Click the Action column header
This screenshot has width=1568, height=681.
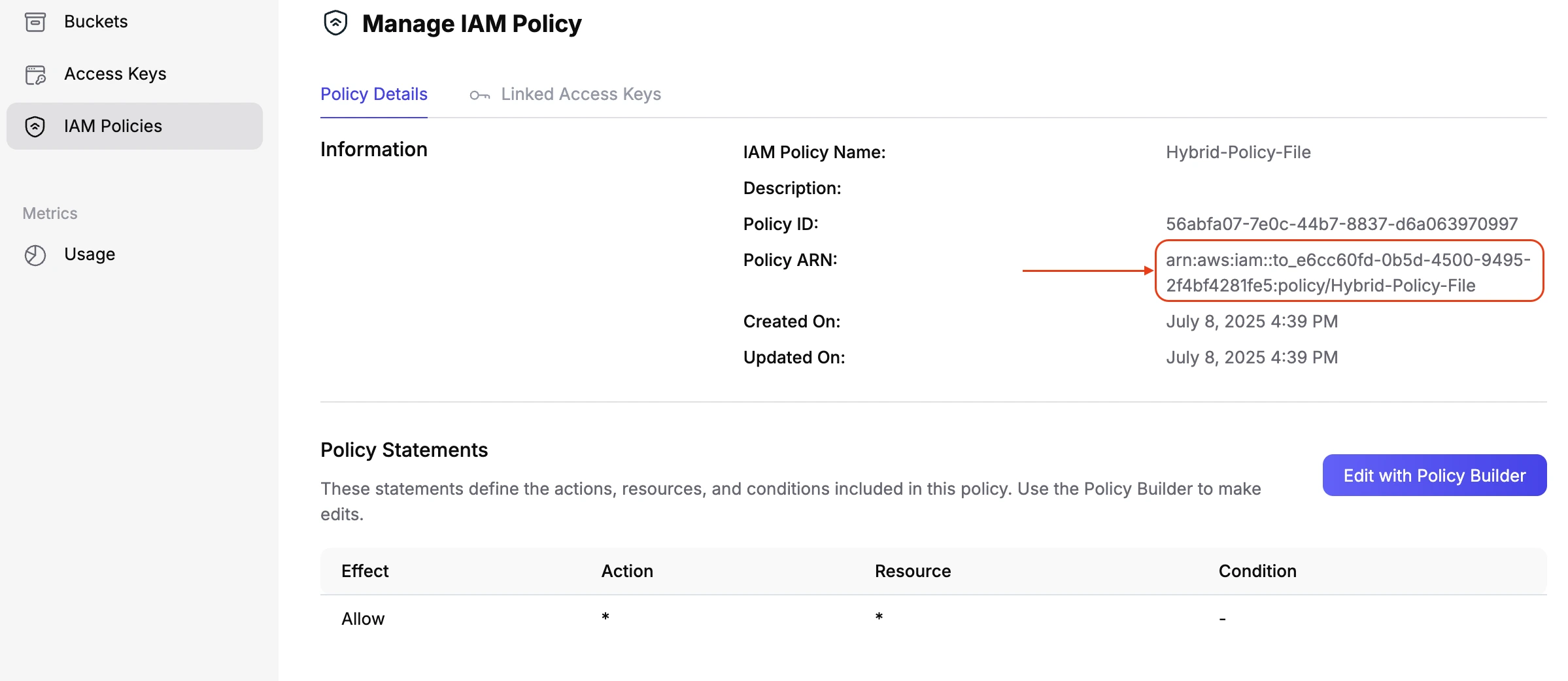[626, 571]
